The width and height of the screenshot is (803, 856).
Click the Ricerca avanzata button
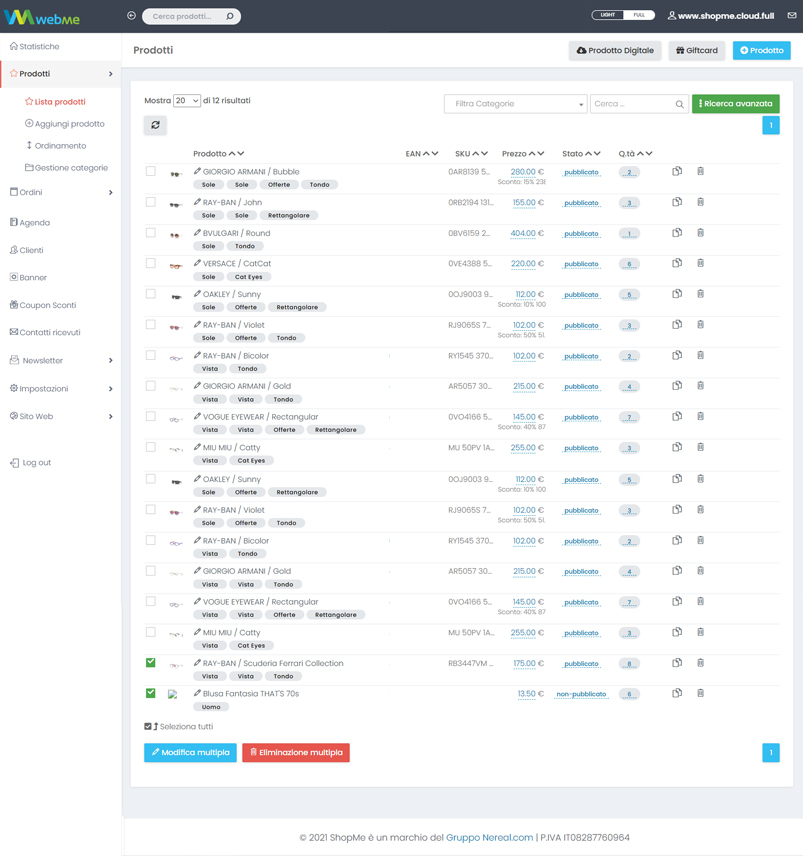[735, 104]
